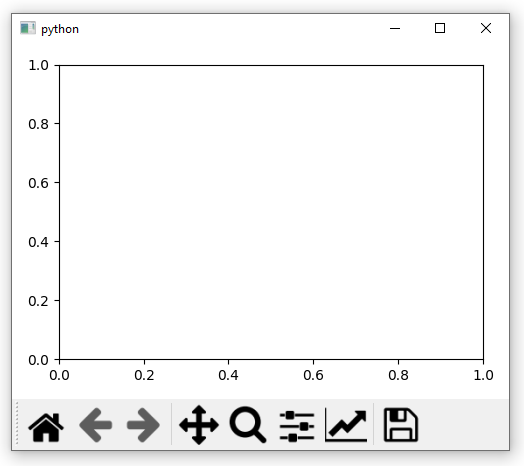Open Configure subplots sliders tool
The image size is (524, 466).
(297, 426)
